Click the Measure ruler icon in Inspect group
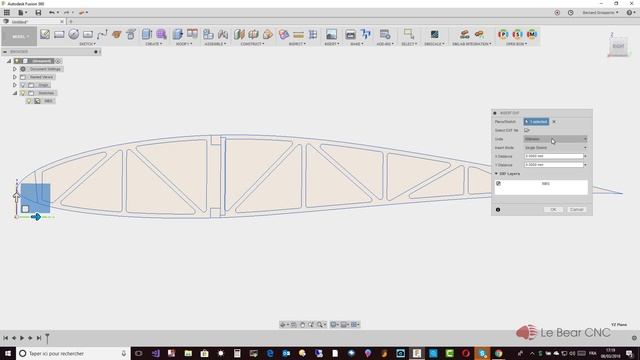Image resolution: width=640 pixels, height=360 pixels. pyautogui.click(x=298, y=34)
